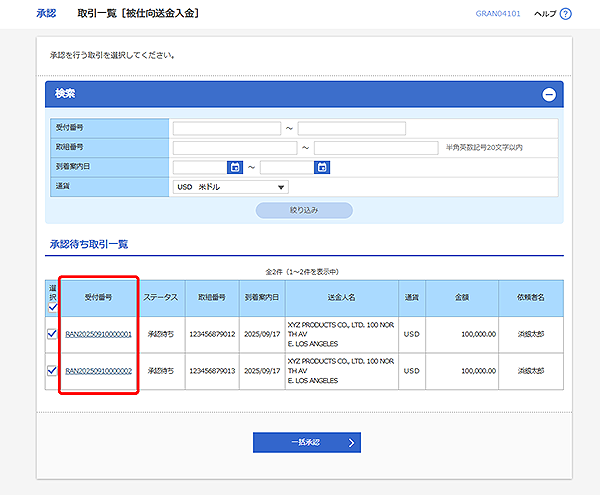This screenshot has height=495, width=600.
Task: Open receipt link BAN20250910000001
Action: point(98,334)
